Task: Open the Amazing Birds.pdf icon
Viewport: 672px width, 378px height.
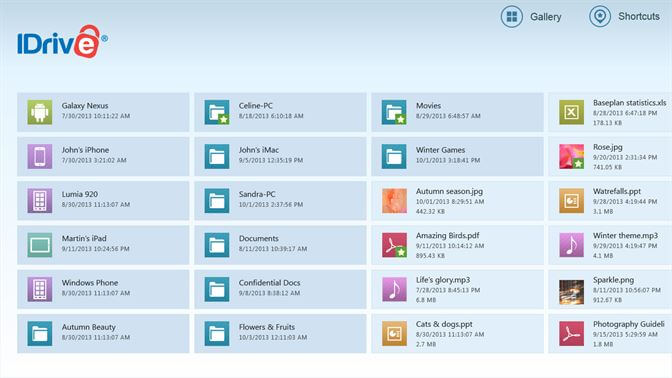Action: point(394,245)
